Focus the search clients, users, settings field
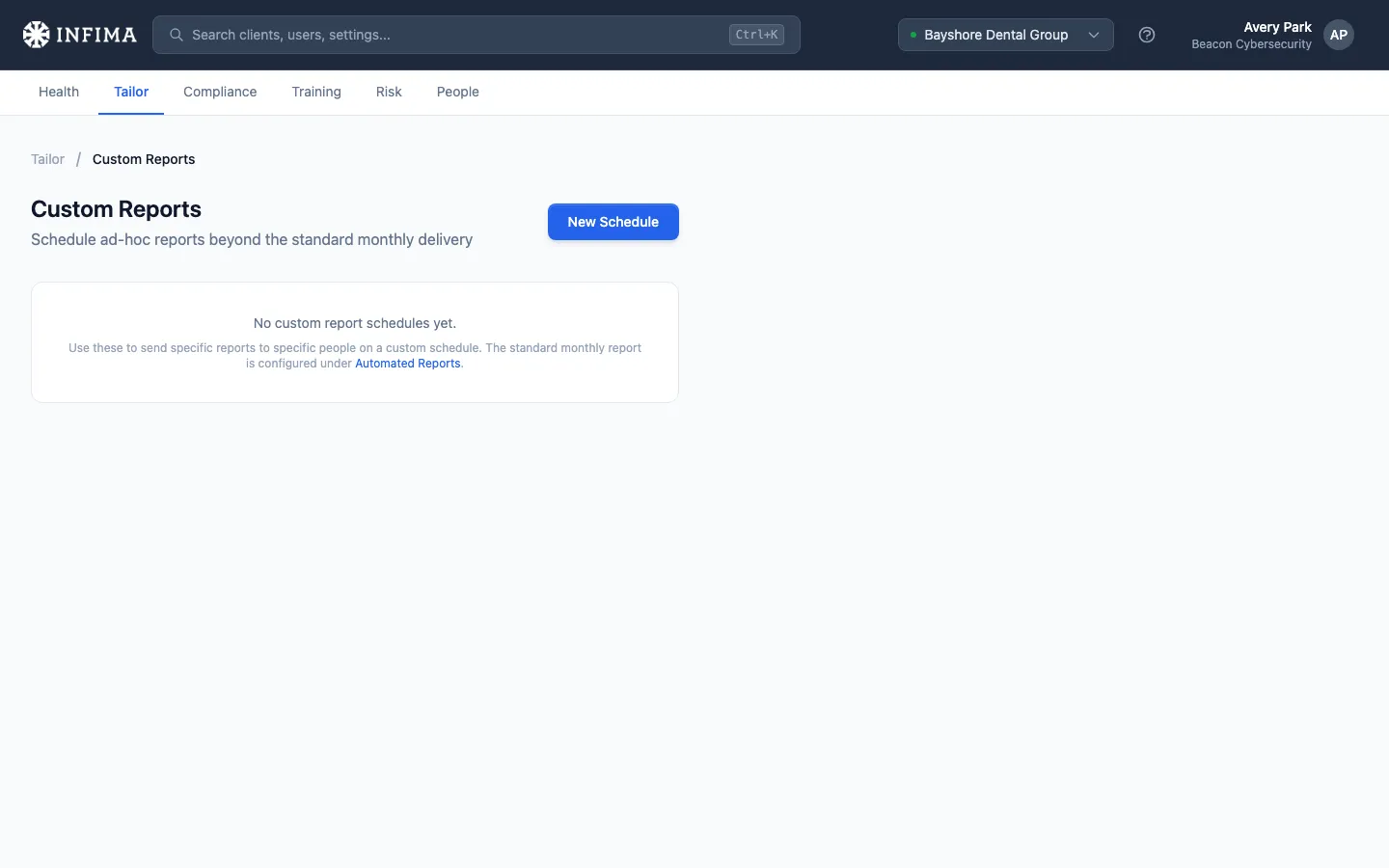1389x868 pixels. tap(477, 35)
